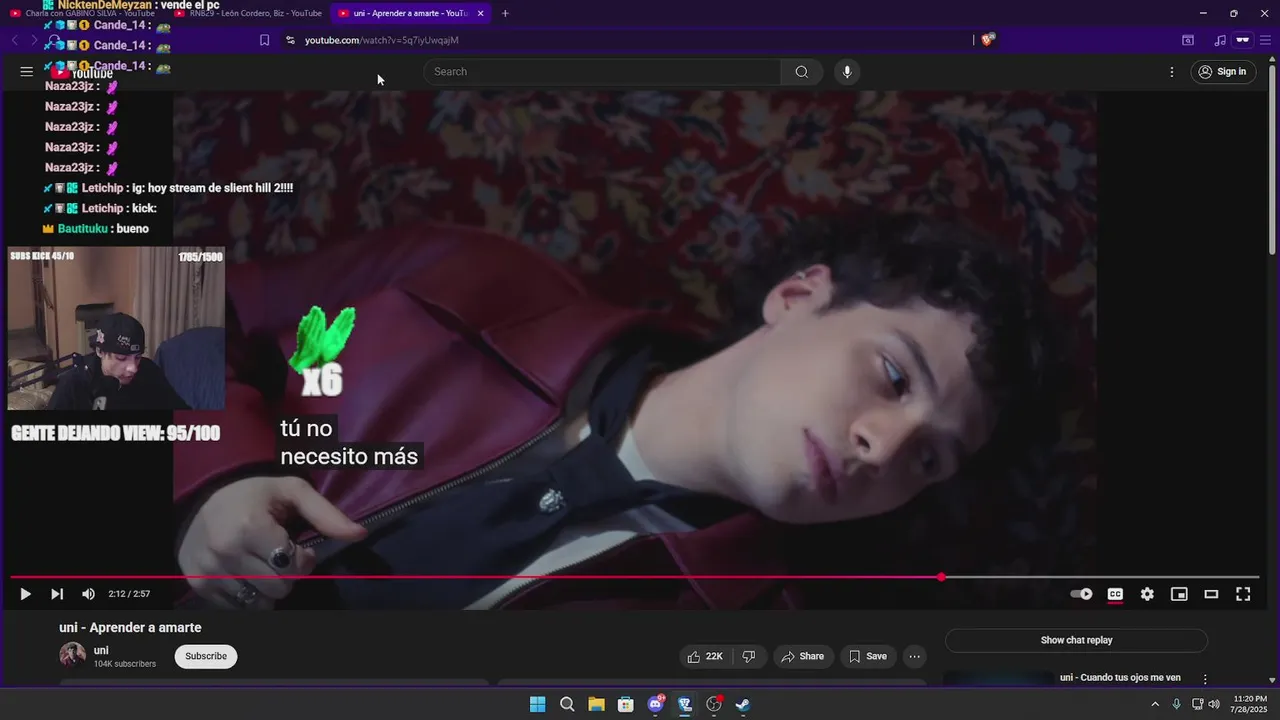
Task: Open the uni channel name link
Action: pyautogui.click(x=101, y=650)
